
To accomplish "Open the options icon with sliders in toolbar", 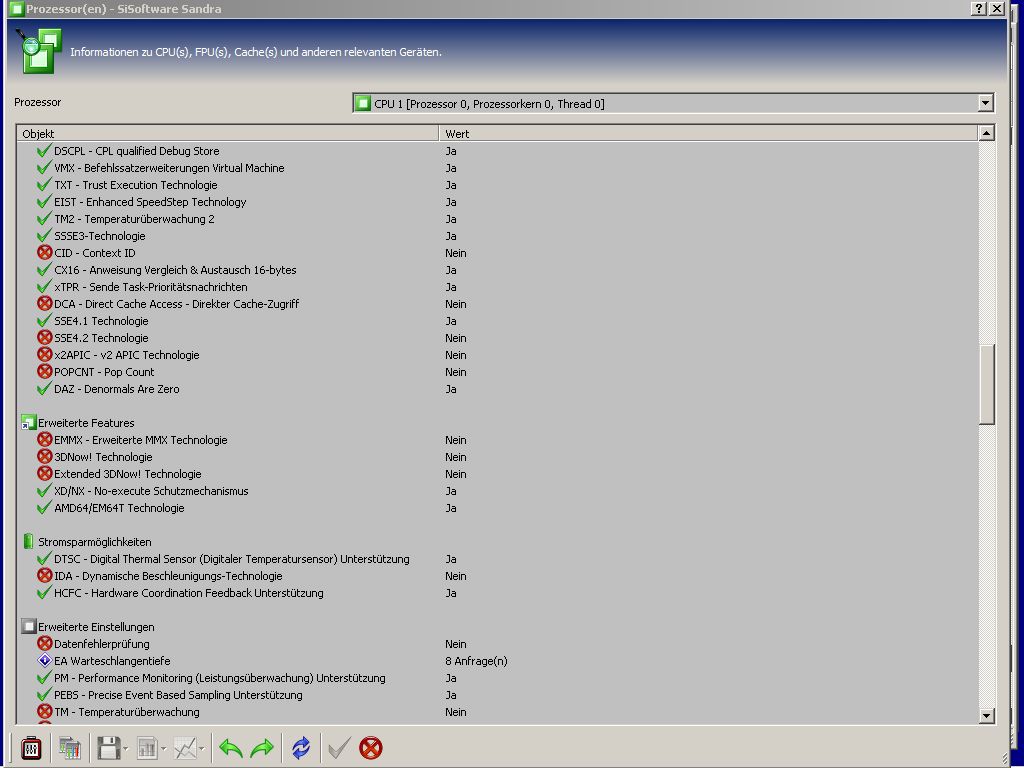I will click(x=31, y=748).
